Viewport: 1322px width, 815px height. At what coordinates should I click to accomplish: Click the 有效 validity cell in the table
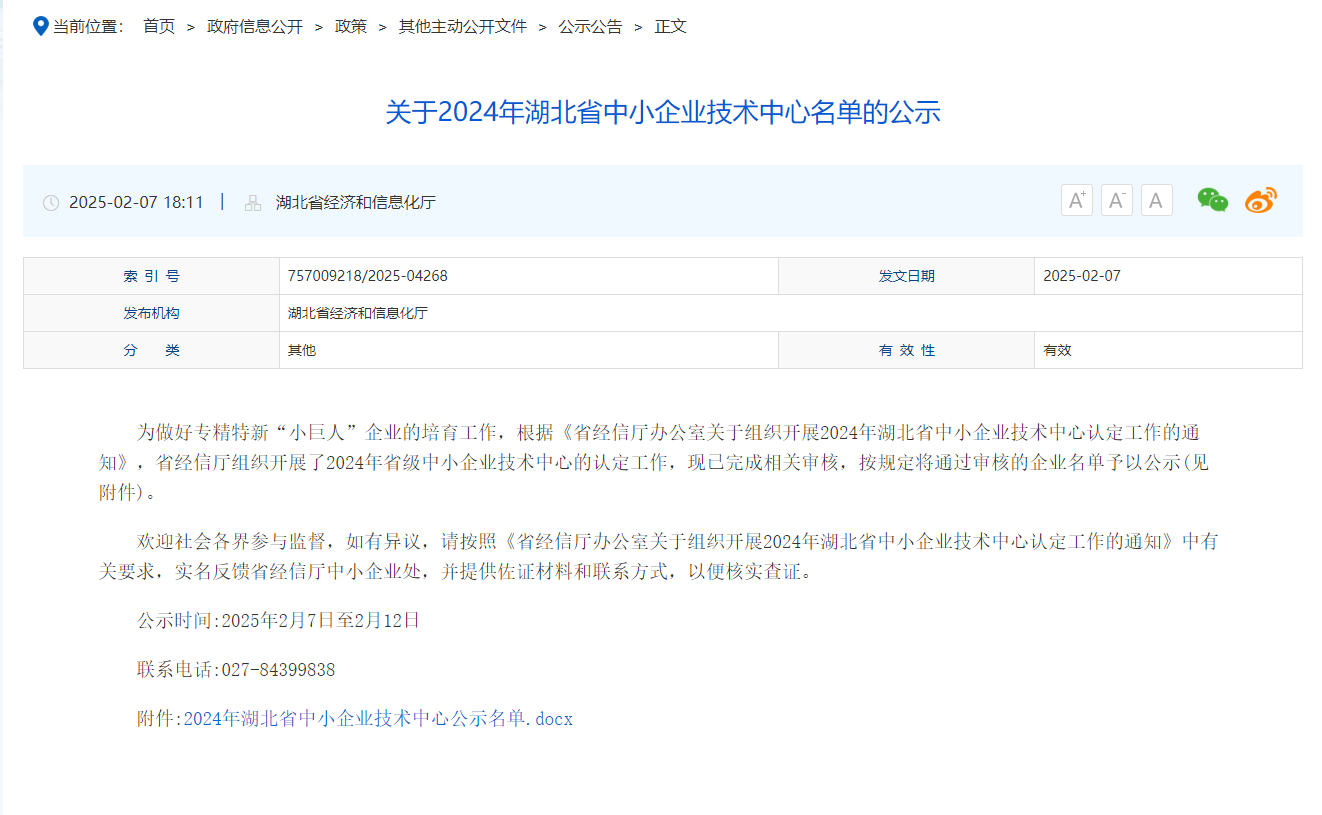pos(1057,350)
